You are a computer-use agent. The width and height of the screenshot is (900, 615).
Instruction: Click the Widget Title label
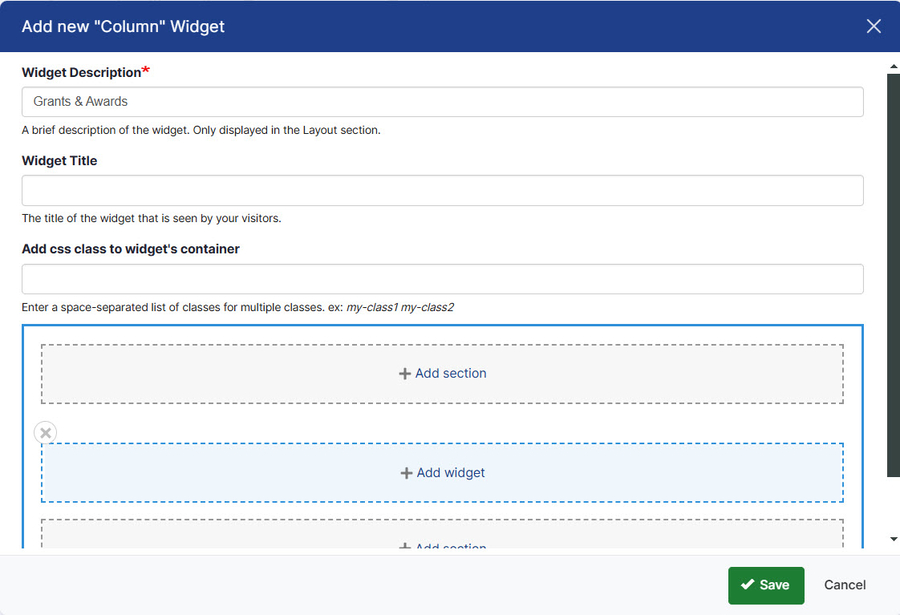click(60, 160)
